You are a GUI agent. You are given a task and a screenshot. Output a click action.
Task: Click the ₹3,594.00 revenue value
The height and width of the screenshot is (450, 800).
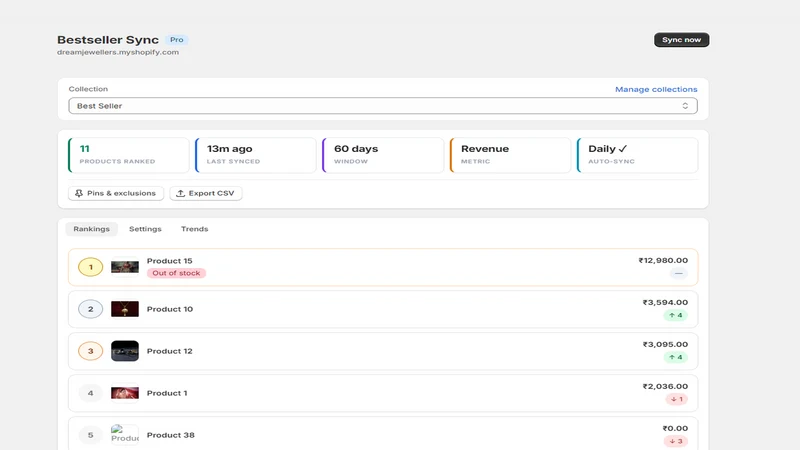click(x=665, y=303)
